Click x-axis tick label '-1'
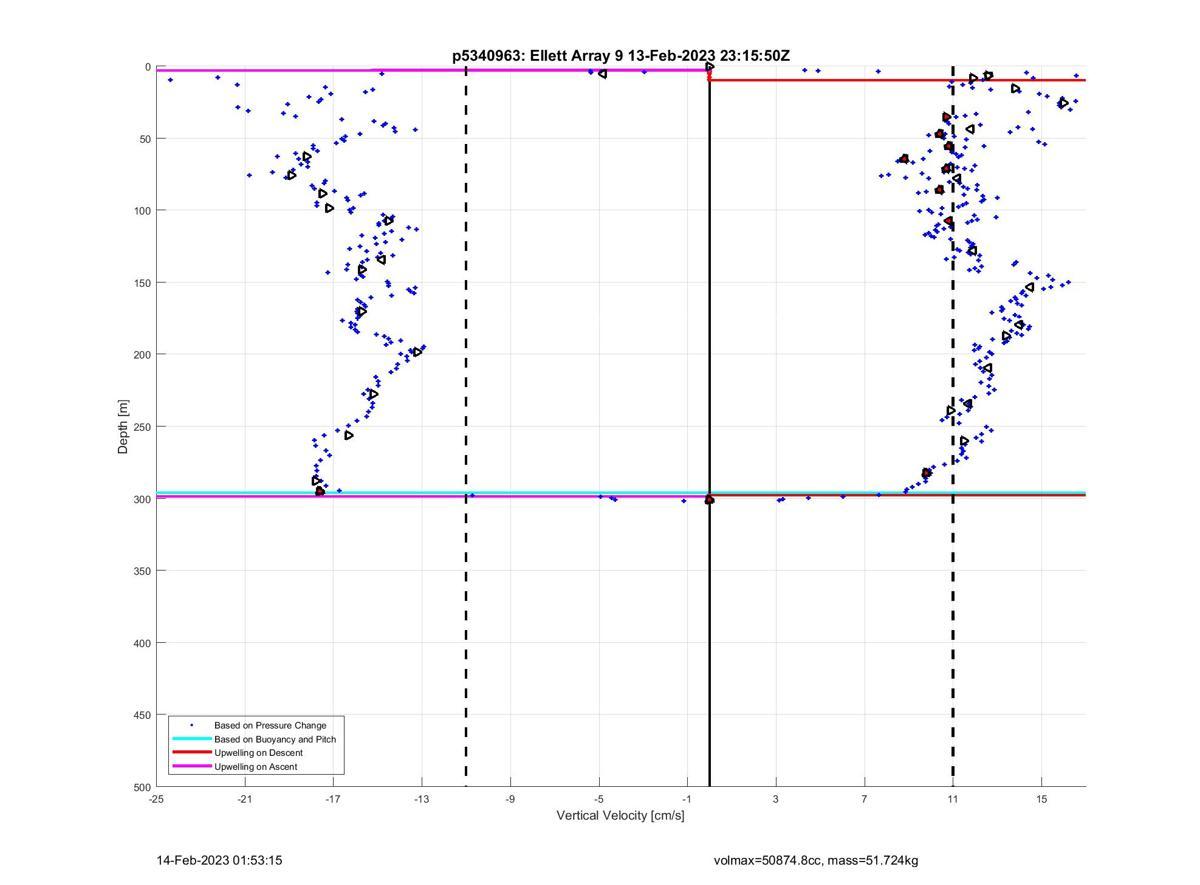 point(687,799)
